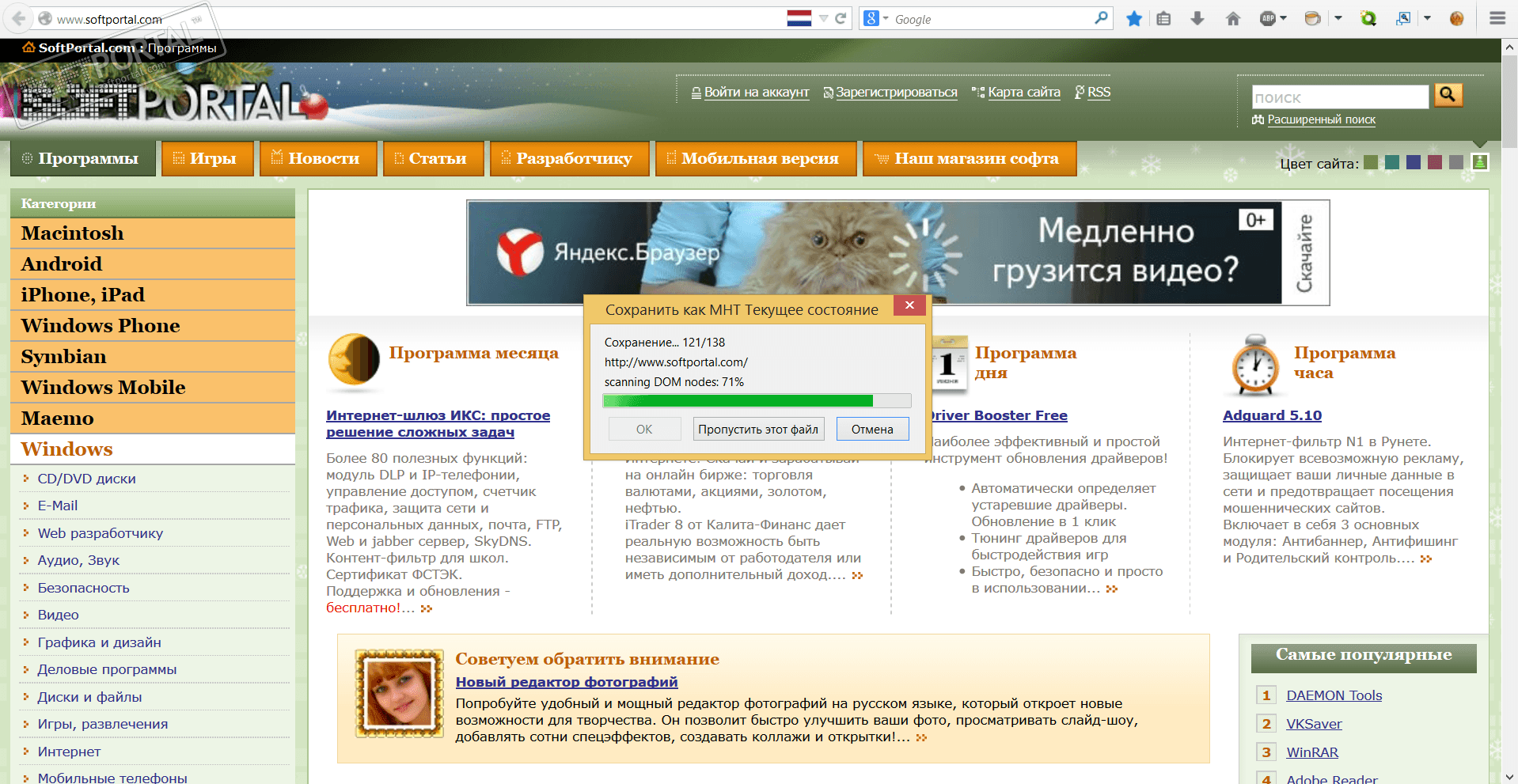Click the screenshot capture extension icon
Image resolution: width=1518 pixels, height=784 pixels.
click(x=1403, y=18)
